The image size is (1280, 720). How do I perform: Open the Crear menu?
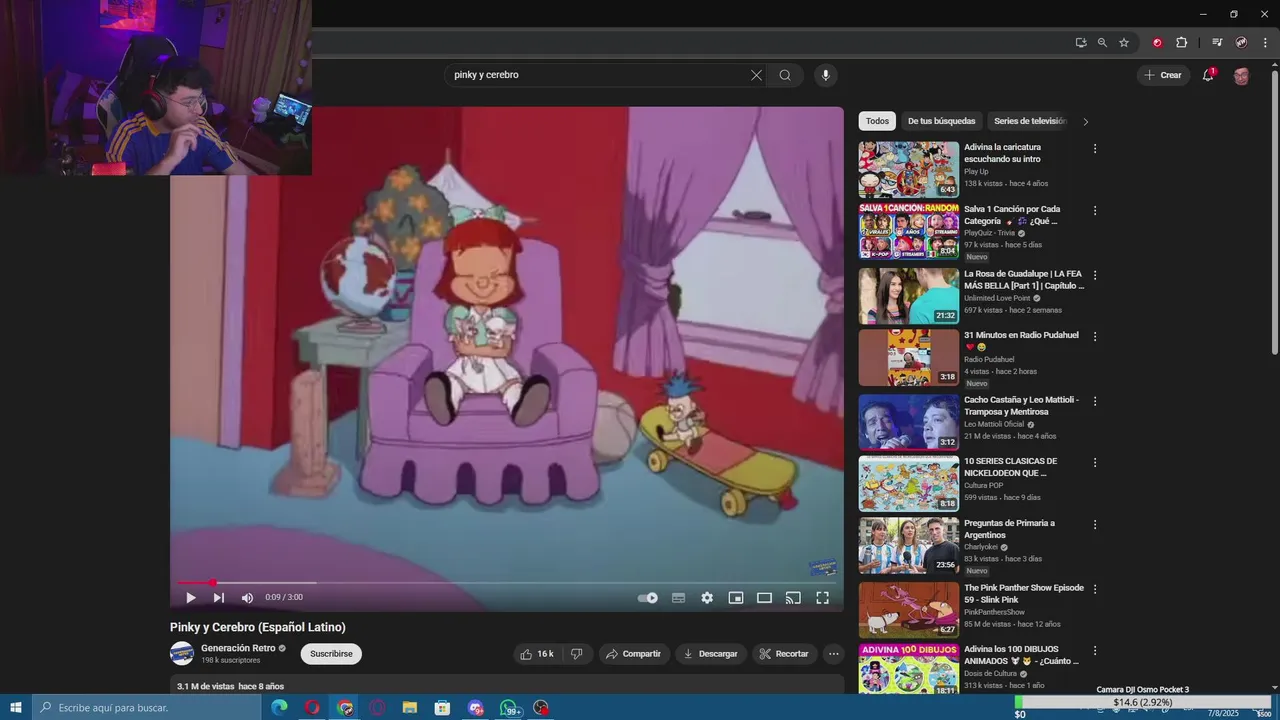[x=1163, y=75]
